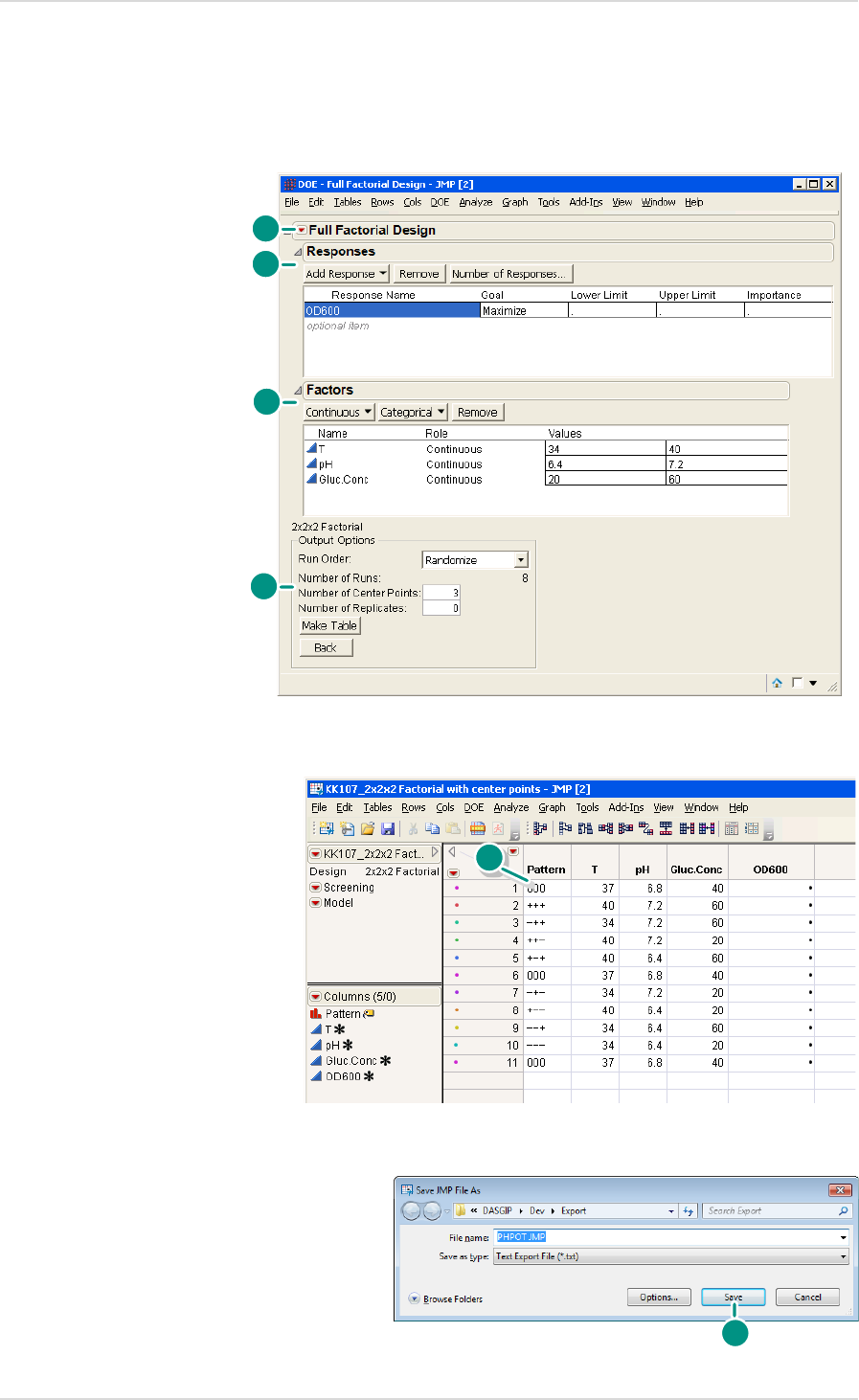Open the Analyze menu in Full Factorial window
This screenshot has width=859, height=1400.
click(476, 202)
